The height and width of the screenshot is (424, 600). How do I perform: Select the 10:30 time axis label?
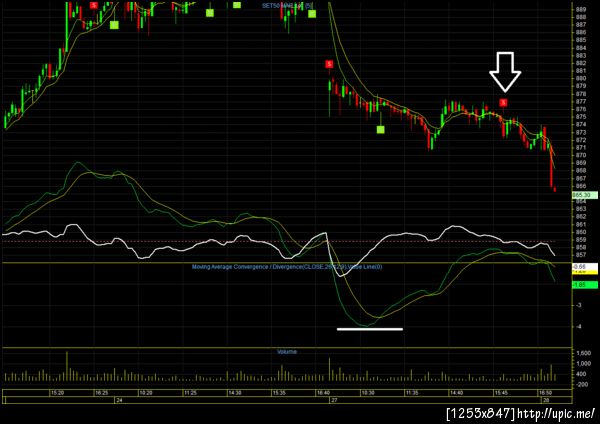point(368,393)
